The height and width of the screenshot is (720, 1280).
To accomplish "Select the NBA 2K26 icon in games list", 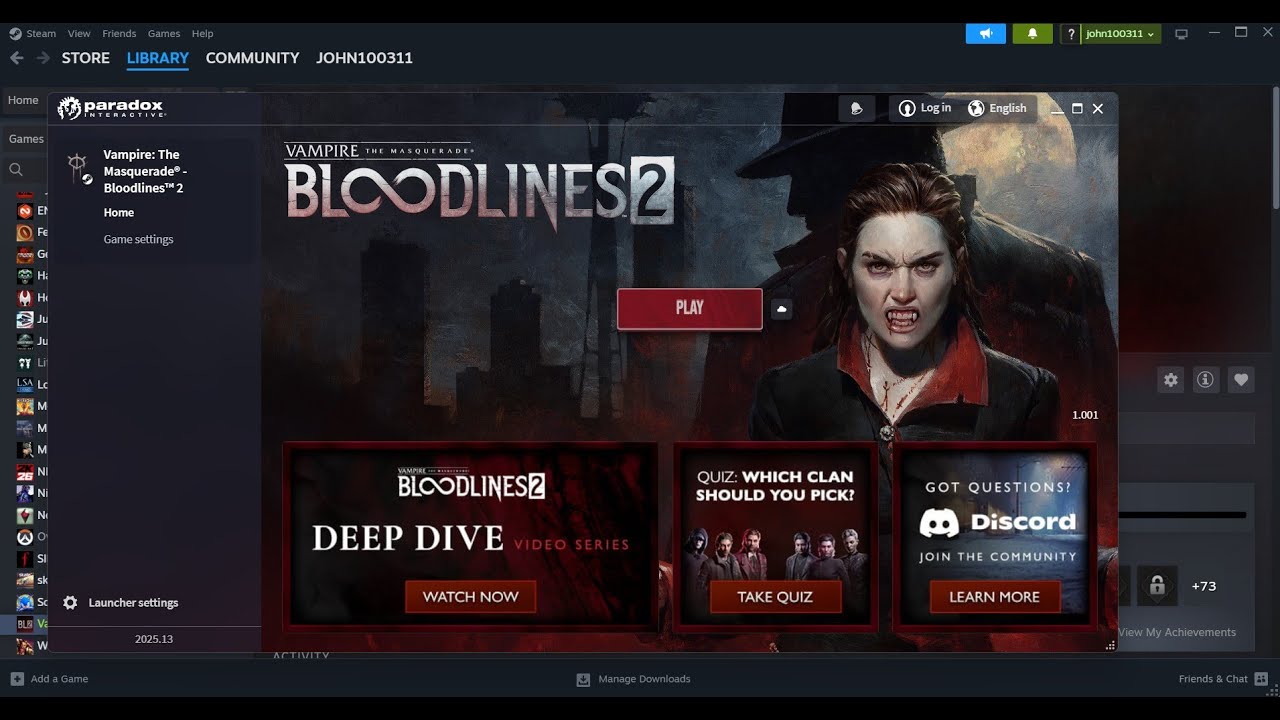I will click(x=25, y=471).
